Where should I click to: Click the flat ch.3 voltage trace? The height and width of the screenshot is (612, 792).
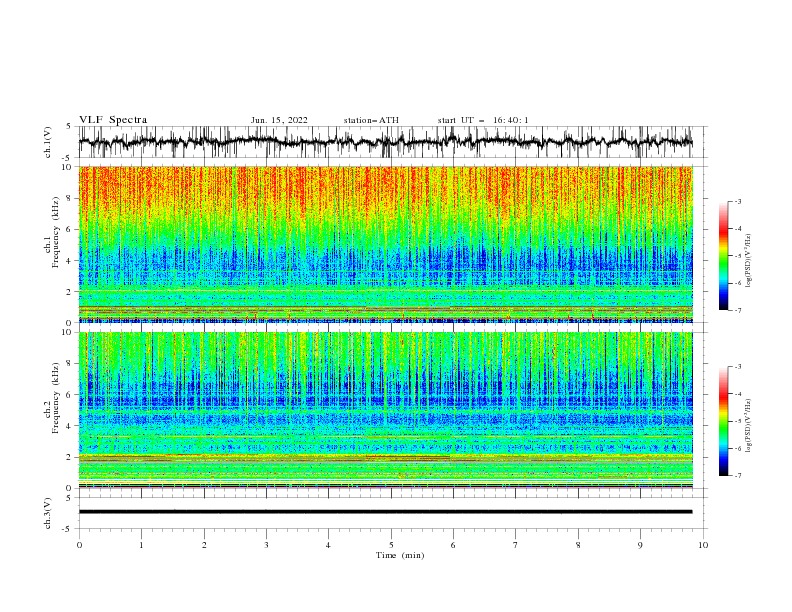(385, 512)
